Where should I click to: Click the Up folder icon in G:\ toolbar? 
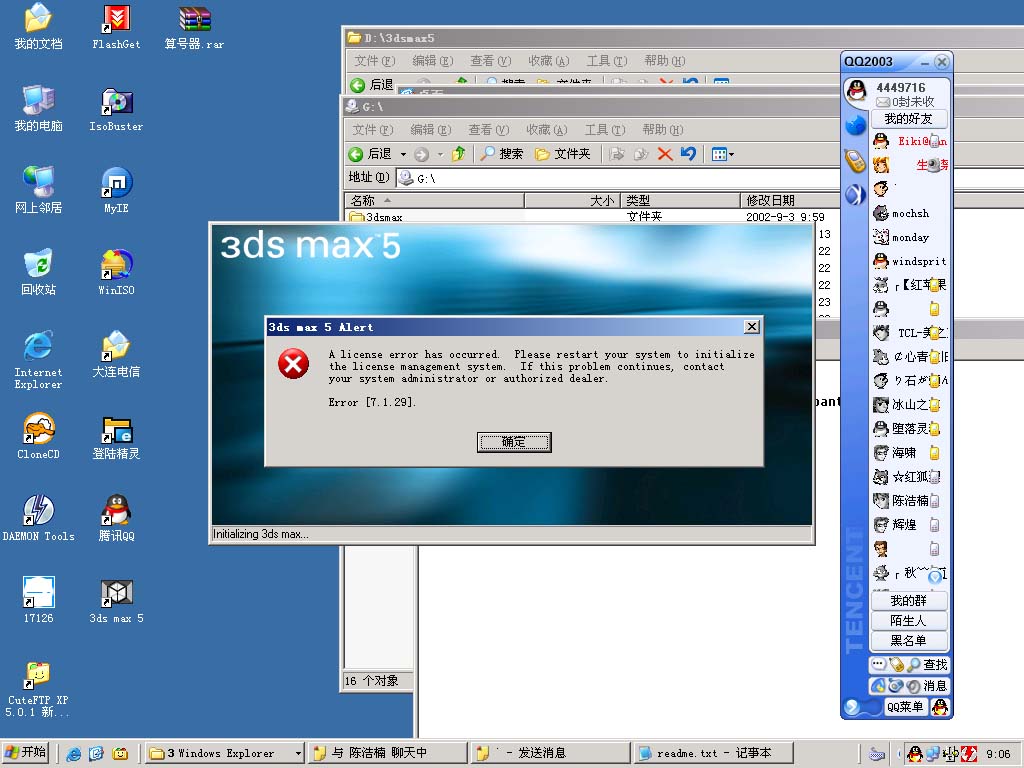[x=458, y=154]
